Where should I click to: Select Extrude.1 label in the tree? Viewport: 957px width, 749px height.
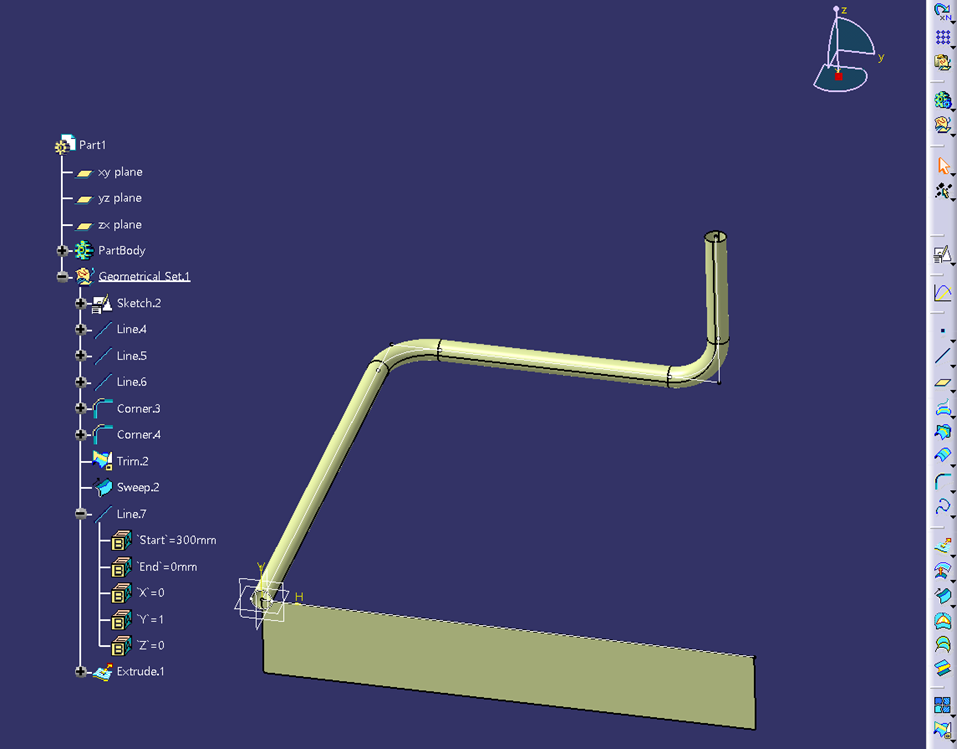[140, 671]
